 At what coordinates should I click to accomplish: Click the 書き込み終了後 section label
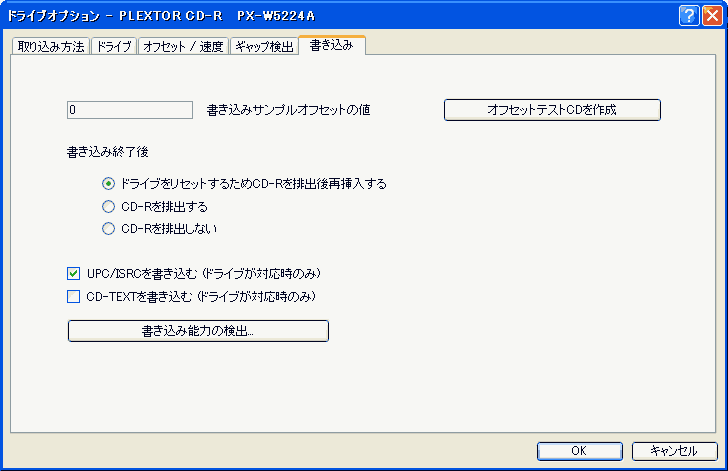click(108, 152)
